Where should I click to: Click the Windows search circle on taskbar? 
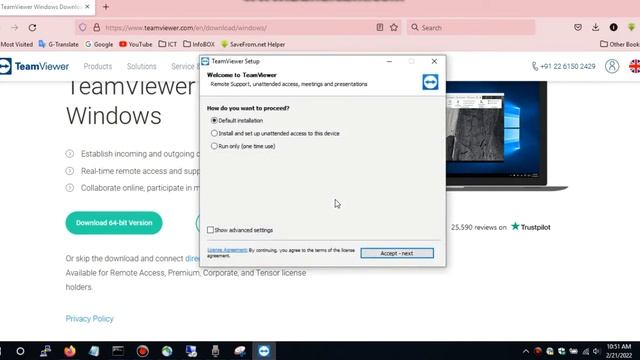click(20, 351)
